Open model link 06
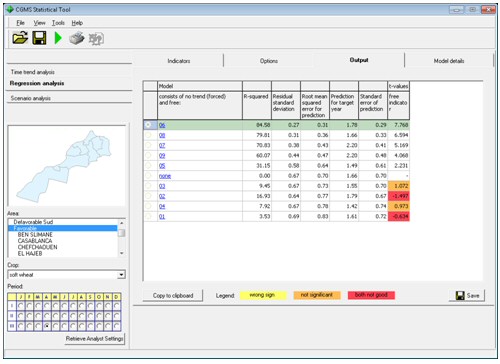The width and height of the screenshot is (500, 364). tap(162, 125)
